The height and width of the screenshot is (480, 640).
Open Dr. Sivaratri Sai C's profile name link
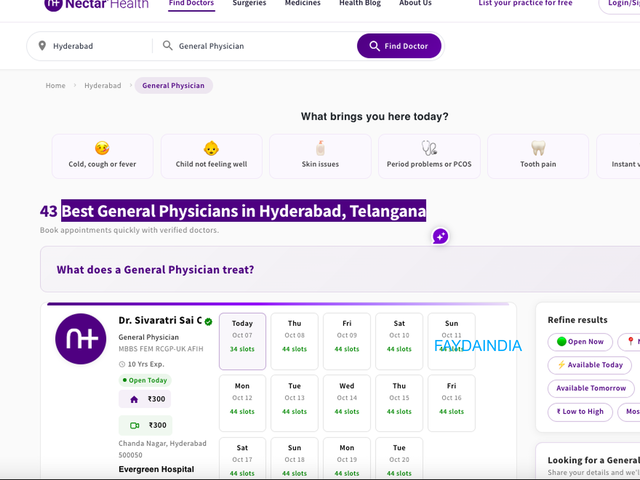click(160, 320)
